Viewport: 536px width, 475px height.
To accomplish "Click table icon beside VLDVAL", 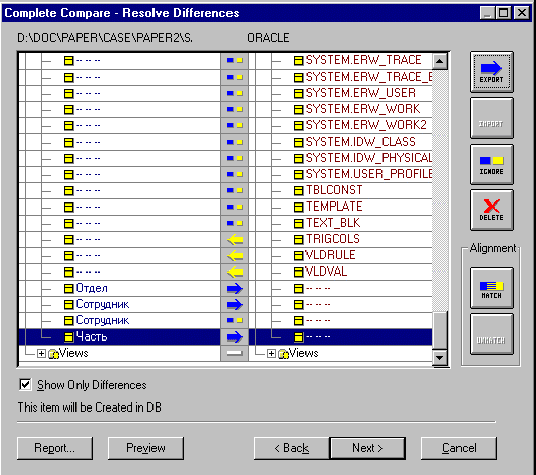I will pyautogui.click(x=298, y=272).
